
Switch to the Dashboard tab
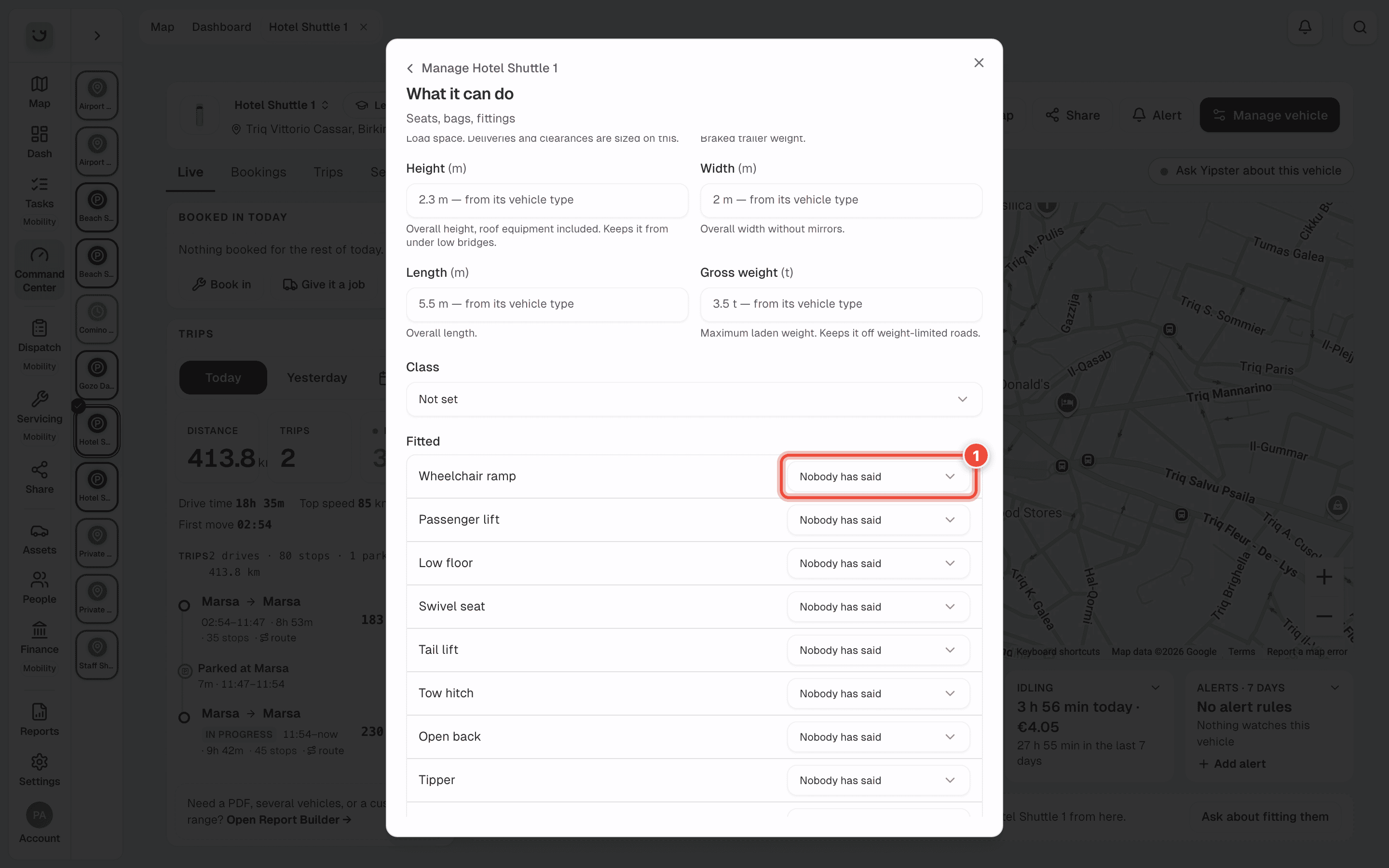[221, 27]
